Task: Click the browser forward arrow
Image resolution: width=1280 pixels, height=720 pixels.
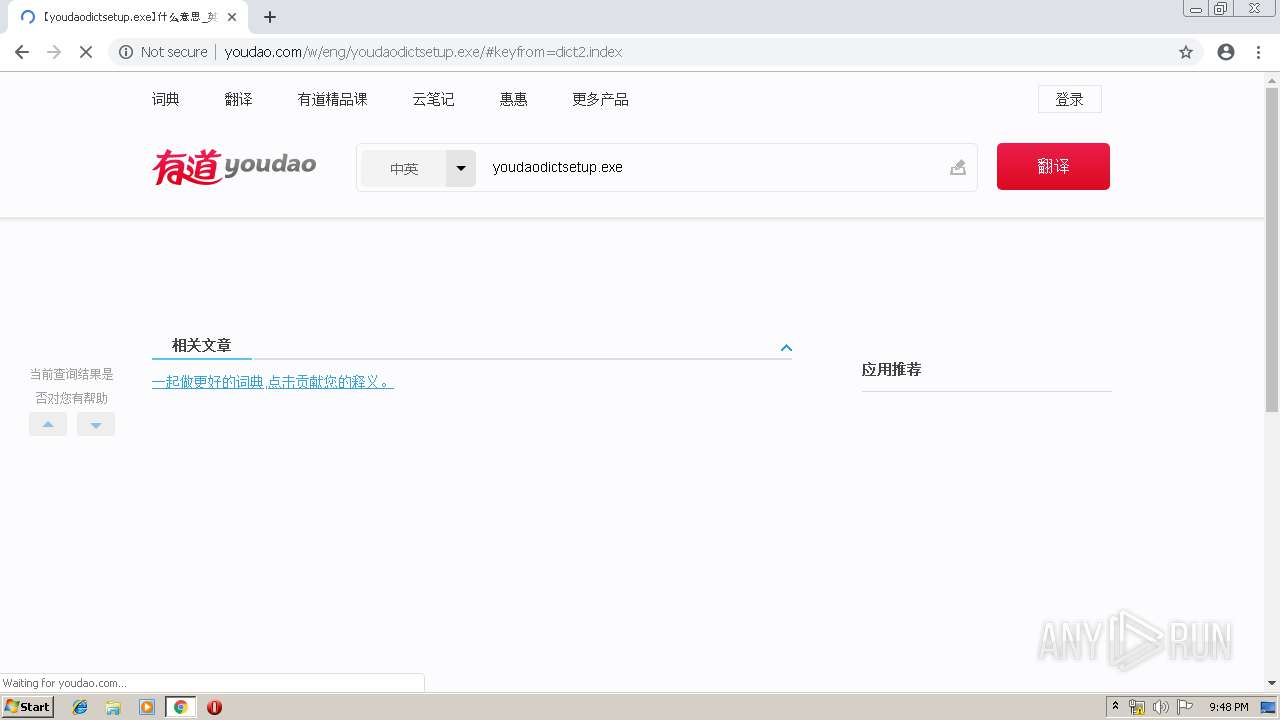Action: tap(54, 52)
